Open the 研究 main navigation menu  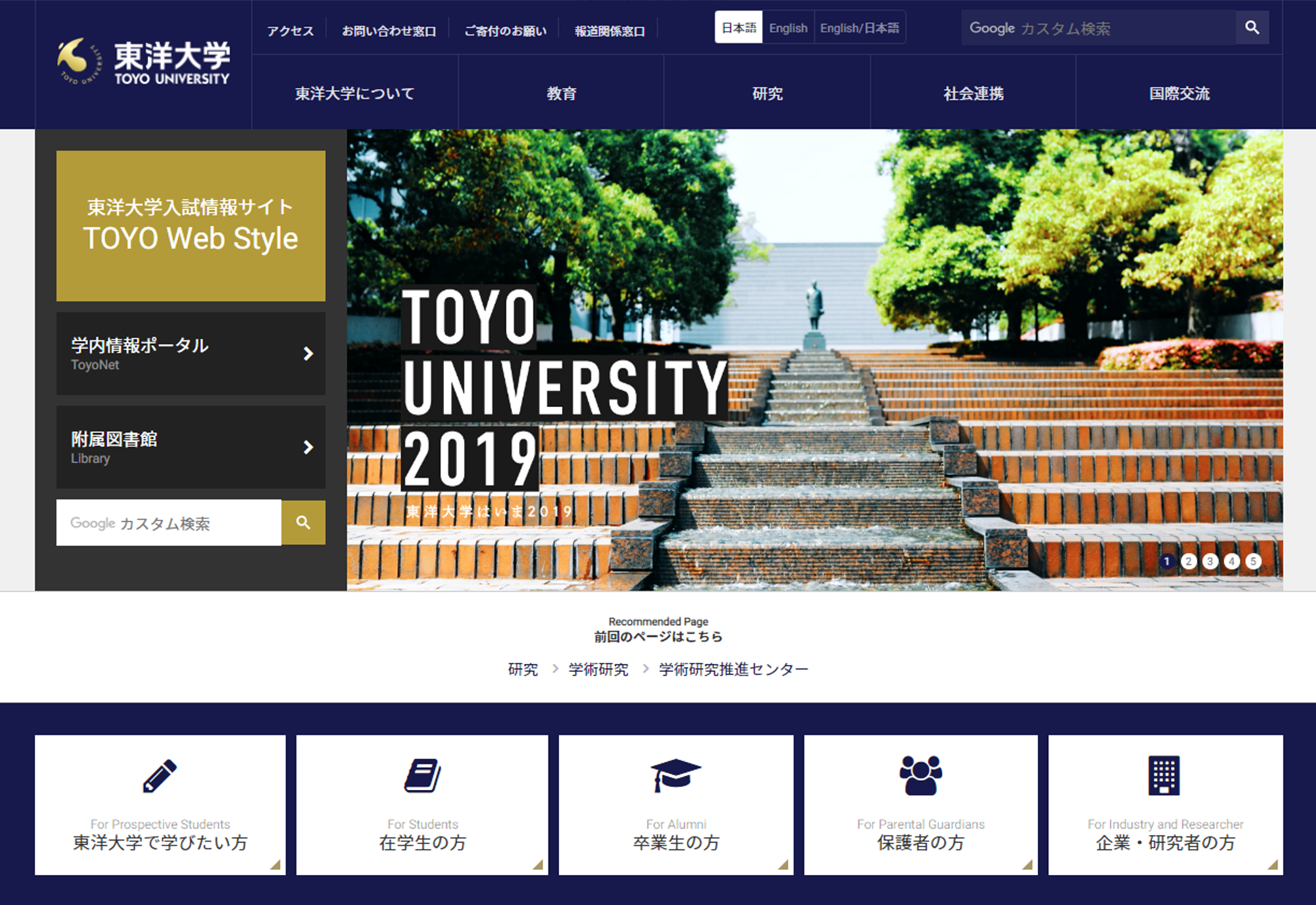tap(767, 93)
